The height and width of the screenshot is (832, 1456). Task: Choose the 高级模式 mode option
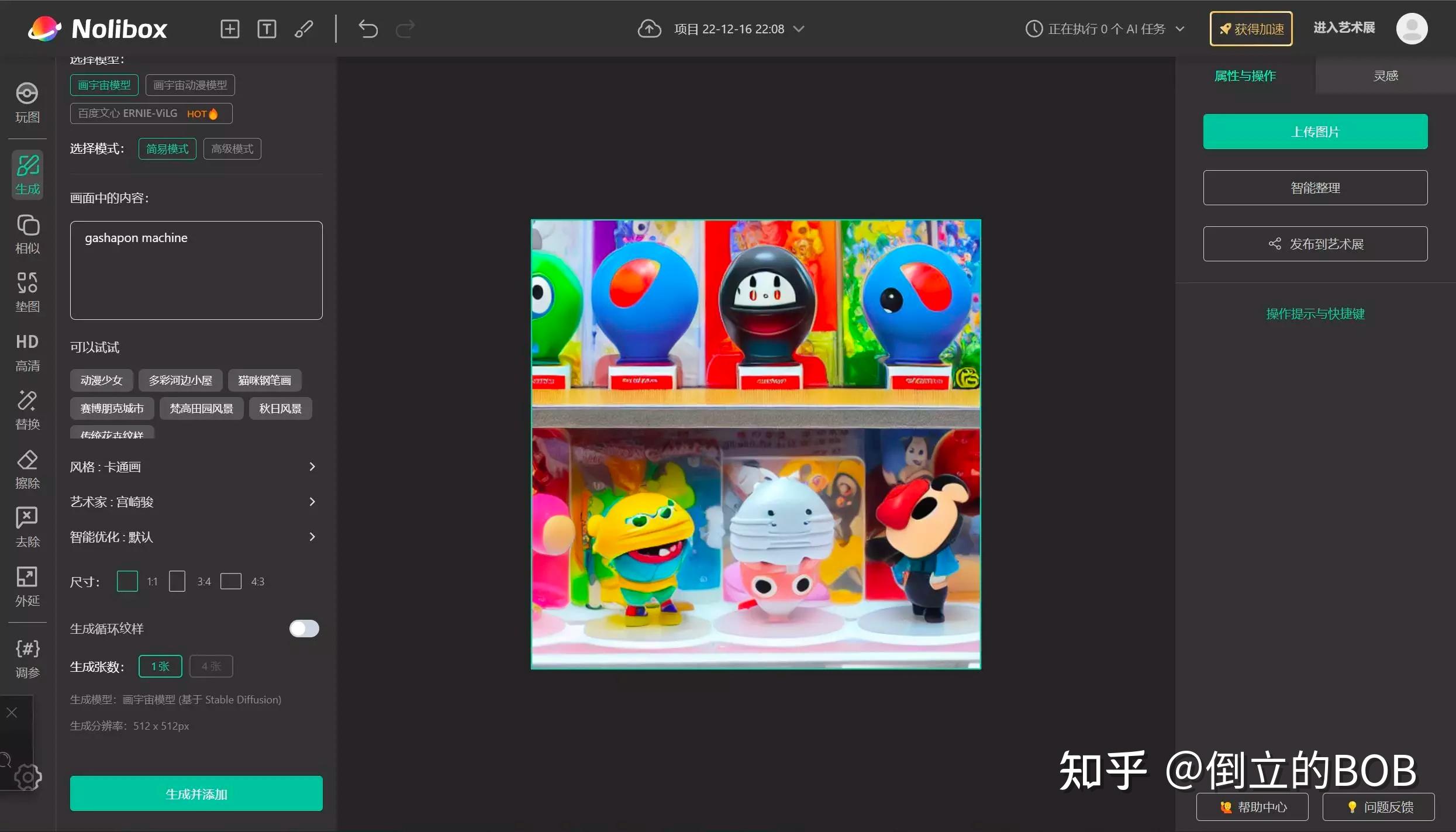click(232, 149)
